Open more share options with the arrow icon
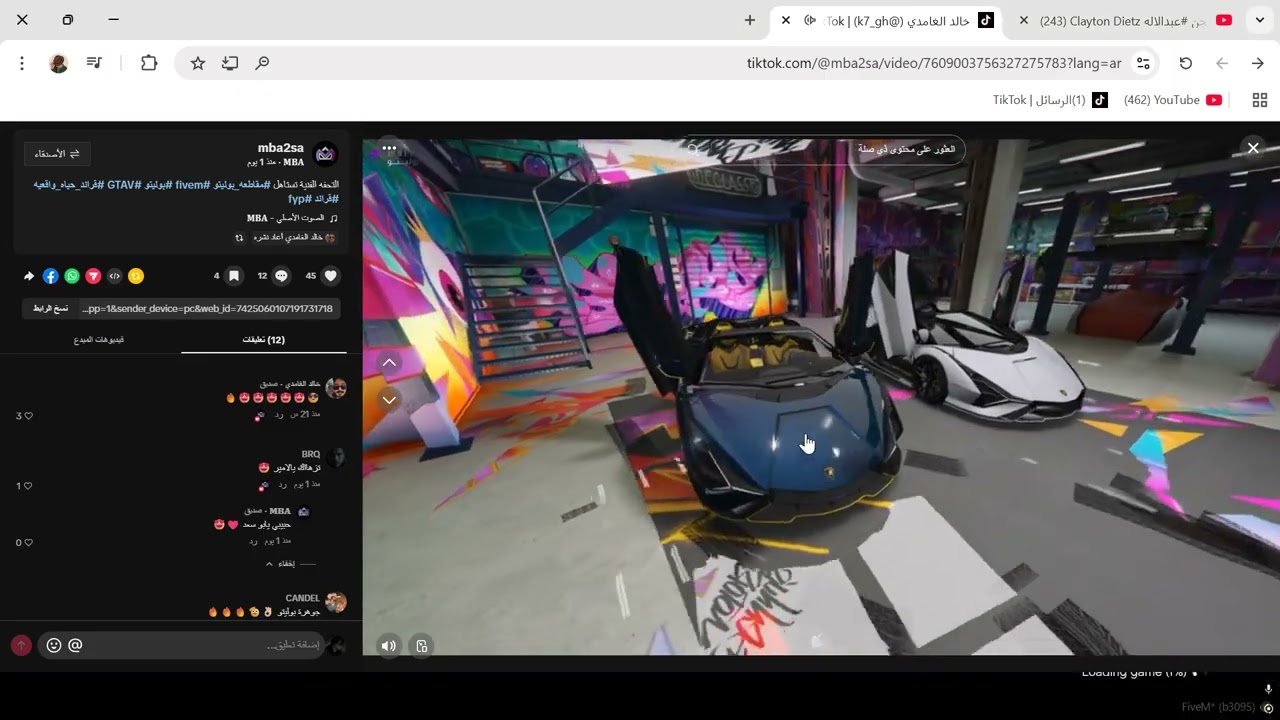The image size is (1280, 720). 29,276
